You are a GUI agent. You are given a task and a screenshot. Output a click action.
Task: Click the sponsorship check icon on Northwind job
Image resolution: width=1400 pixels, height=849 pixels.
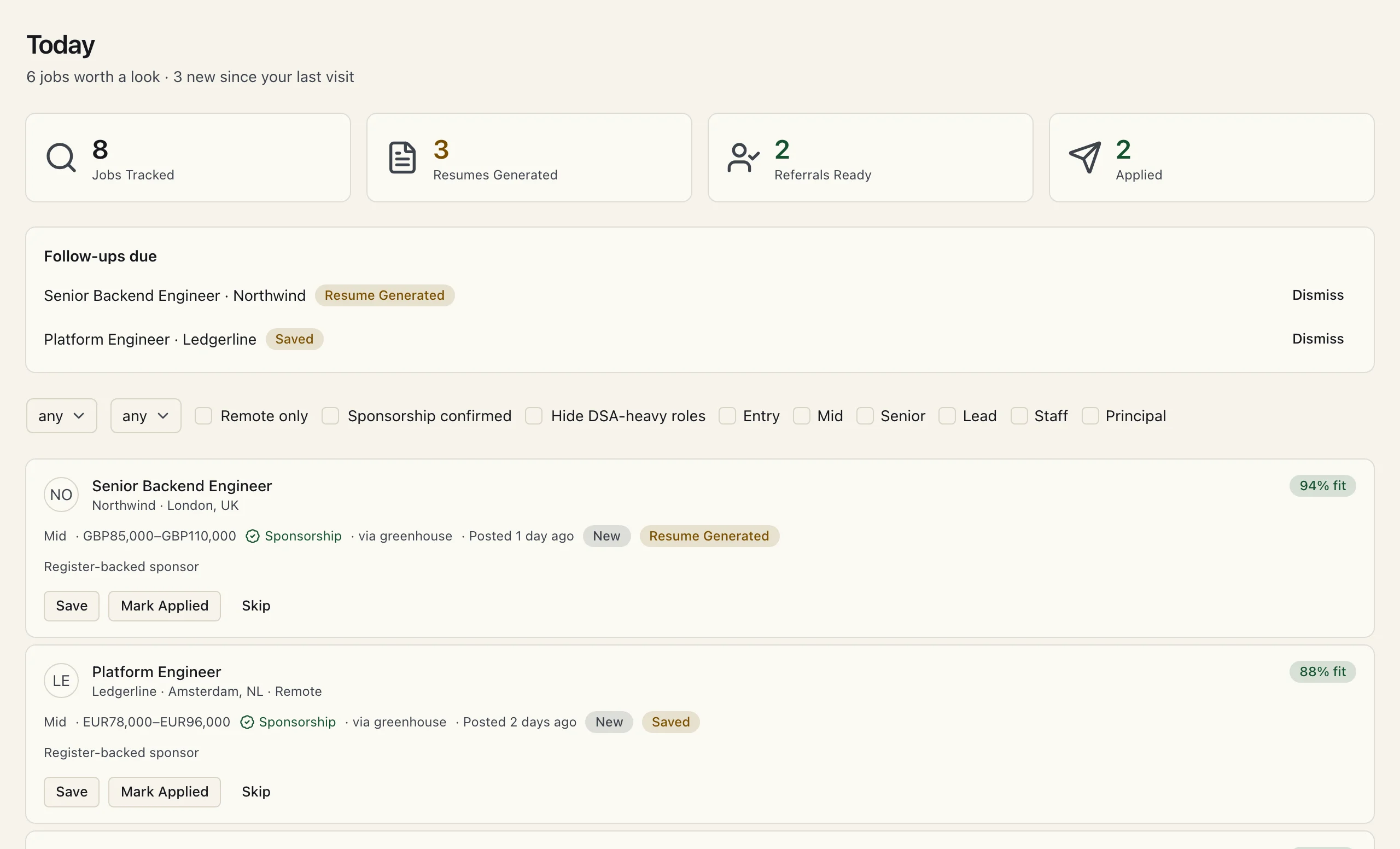pyautogui.click(x=252, y=537)
